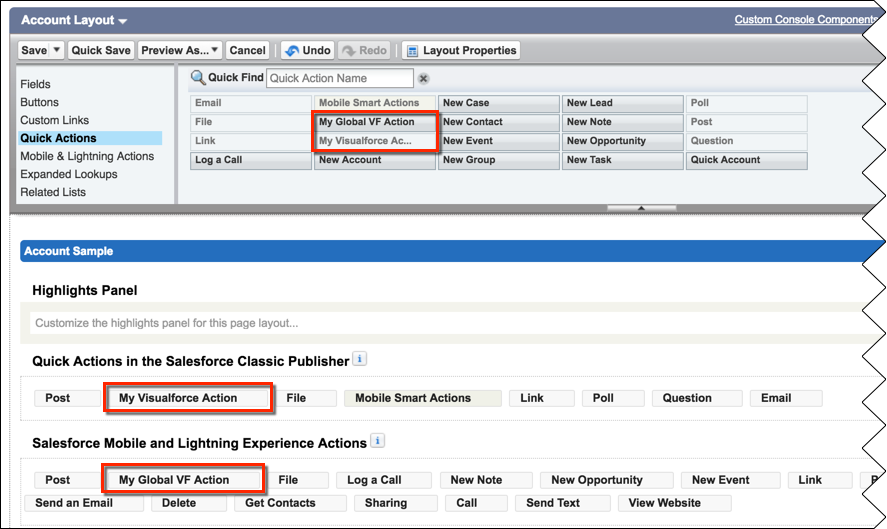887x529 pixels.
Task: Select Custom Links category
Action: click(x=54, y=121)
